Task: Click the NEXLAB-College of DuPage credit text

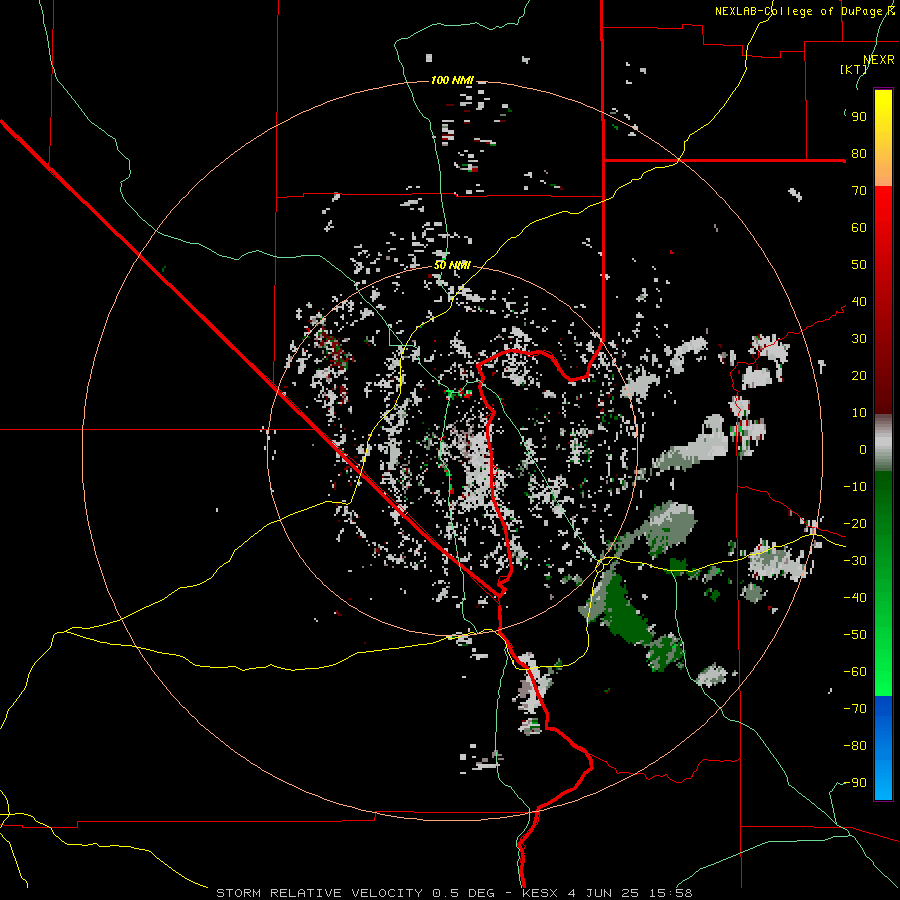Action: coord(804,11)
